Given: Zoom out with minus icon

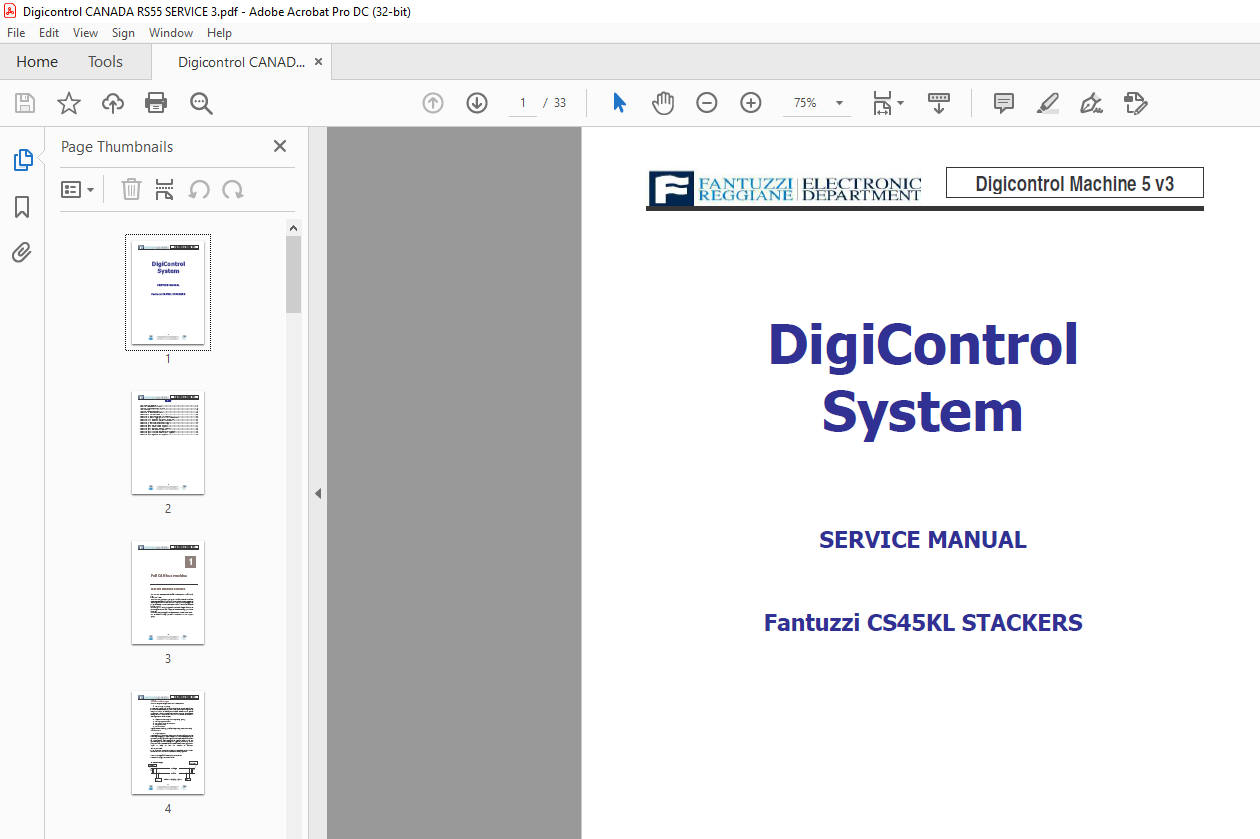Looking at the screenshot, I should [x=707, y=103].
